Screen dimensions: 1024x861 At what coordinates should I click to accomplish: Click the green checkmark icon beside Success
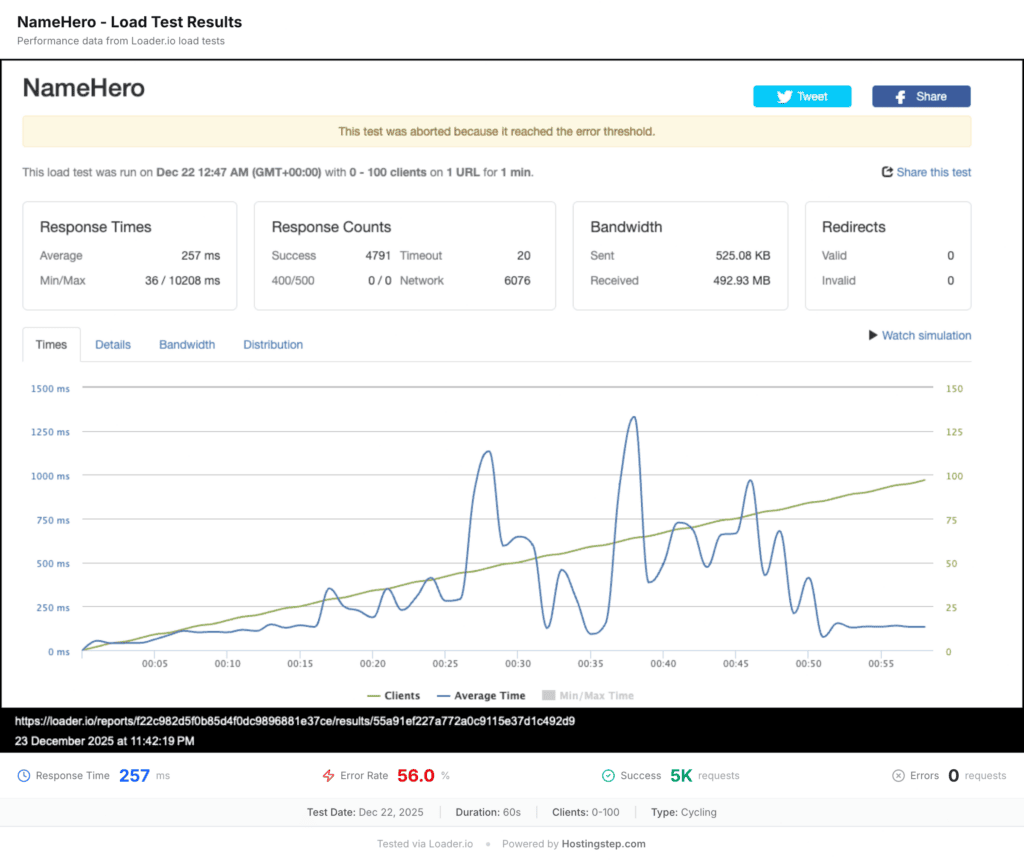[x=608, y=775]
